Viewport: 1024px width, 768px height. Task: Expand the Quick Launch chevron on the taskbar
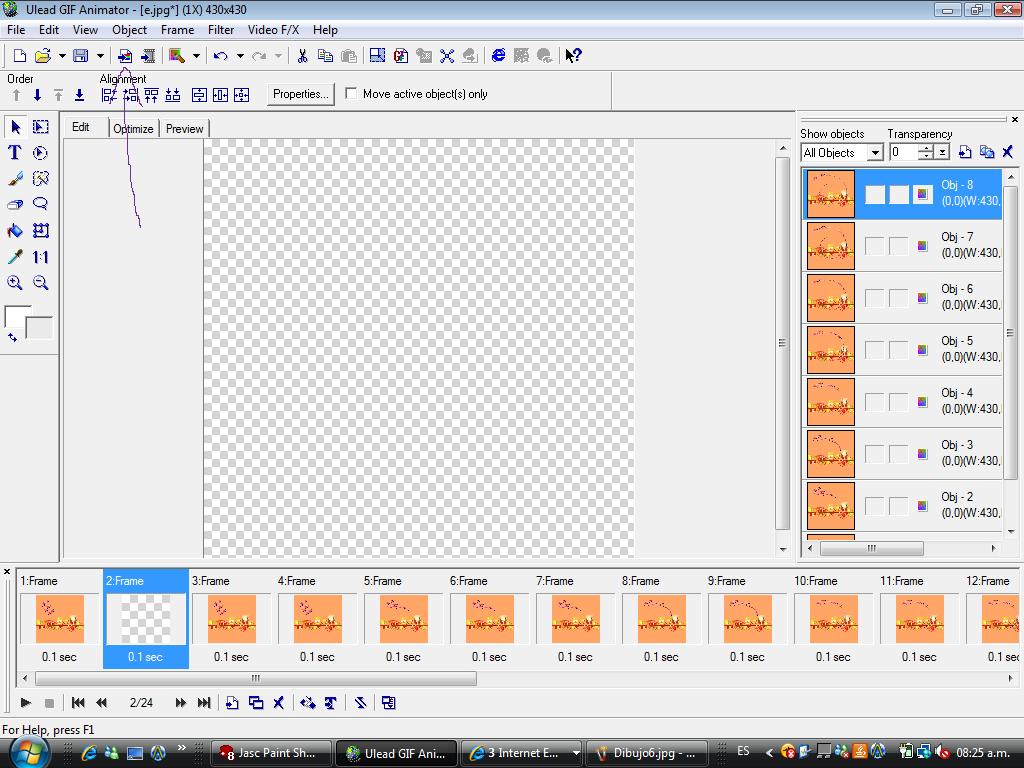pyautogui.click(x=182, y=748)
